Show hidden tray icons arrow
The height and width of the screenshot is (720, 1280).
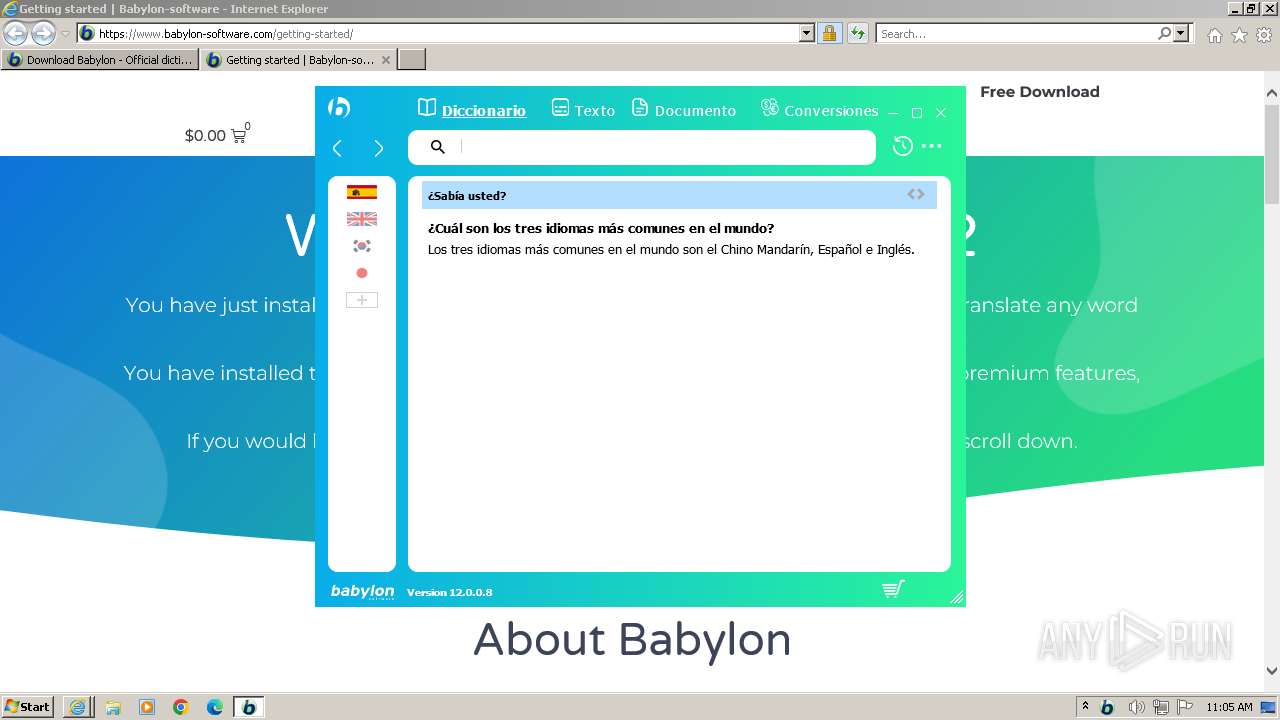tap(1085, 706)
